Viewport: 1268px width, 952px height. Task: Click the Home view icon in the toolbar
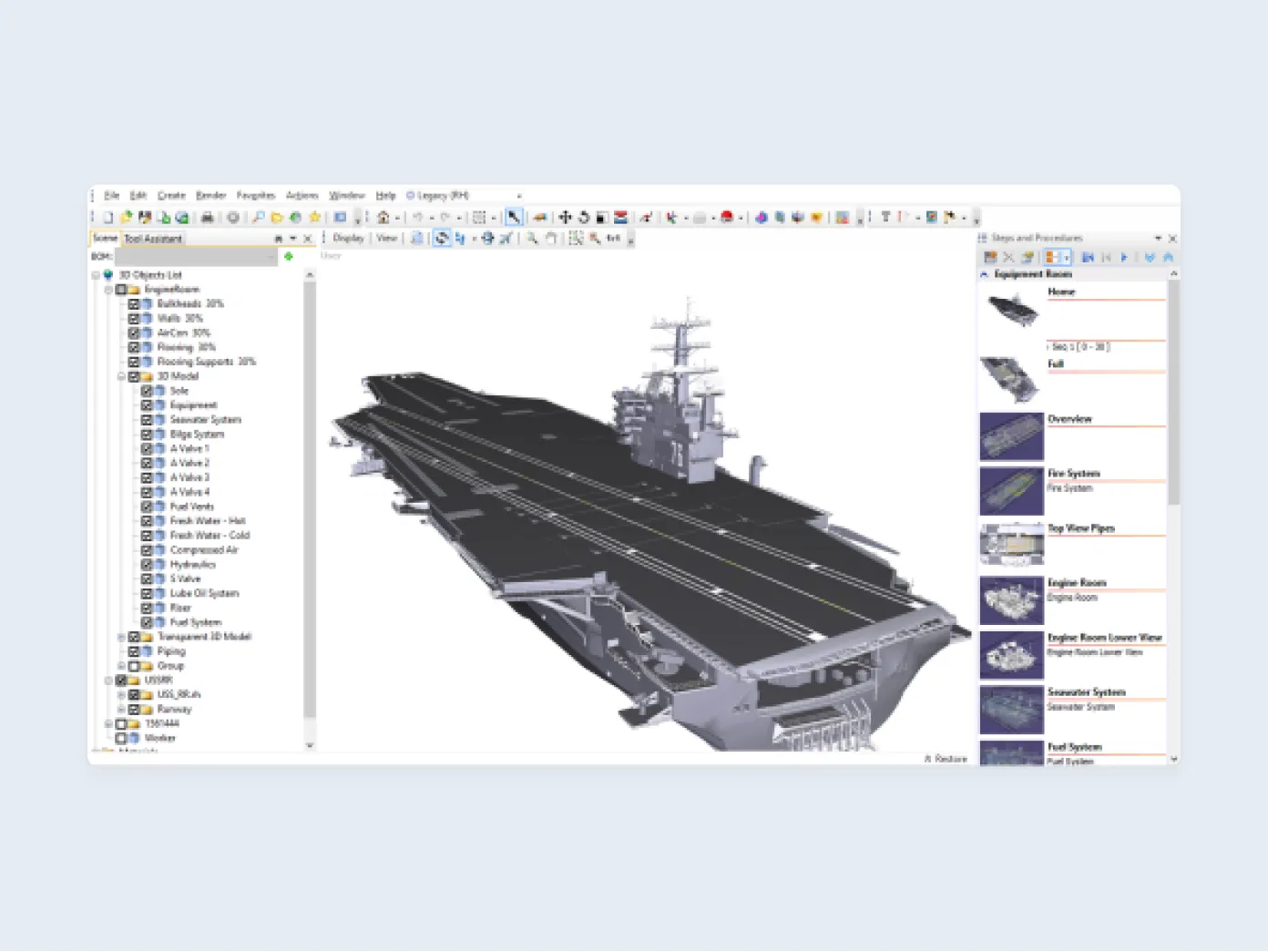click(383, 218)
